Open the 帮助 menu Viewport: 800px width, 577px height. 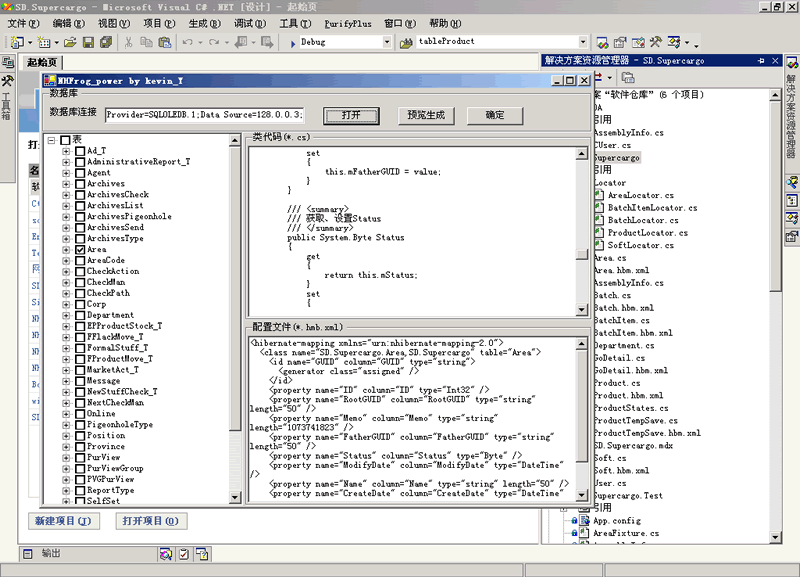click(445, 23)
